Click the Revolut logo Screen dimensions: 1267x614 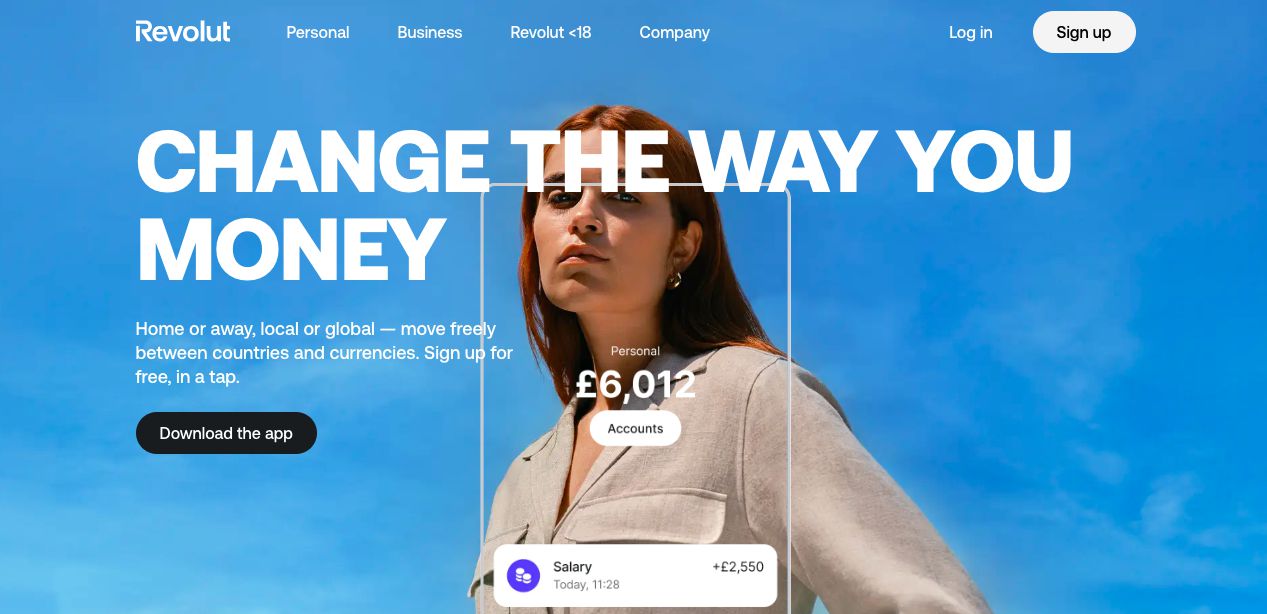pyautogui.click(x=183, y=32)
